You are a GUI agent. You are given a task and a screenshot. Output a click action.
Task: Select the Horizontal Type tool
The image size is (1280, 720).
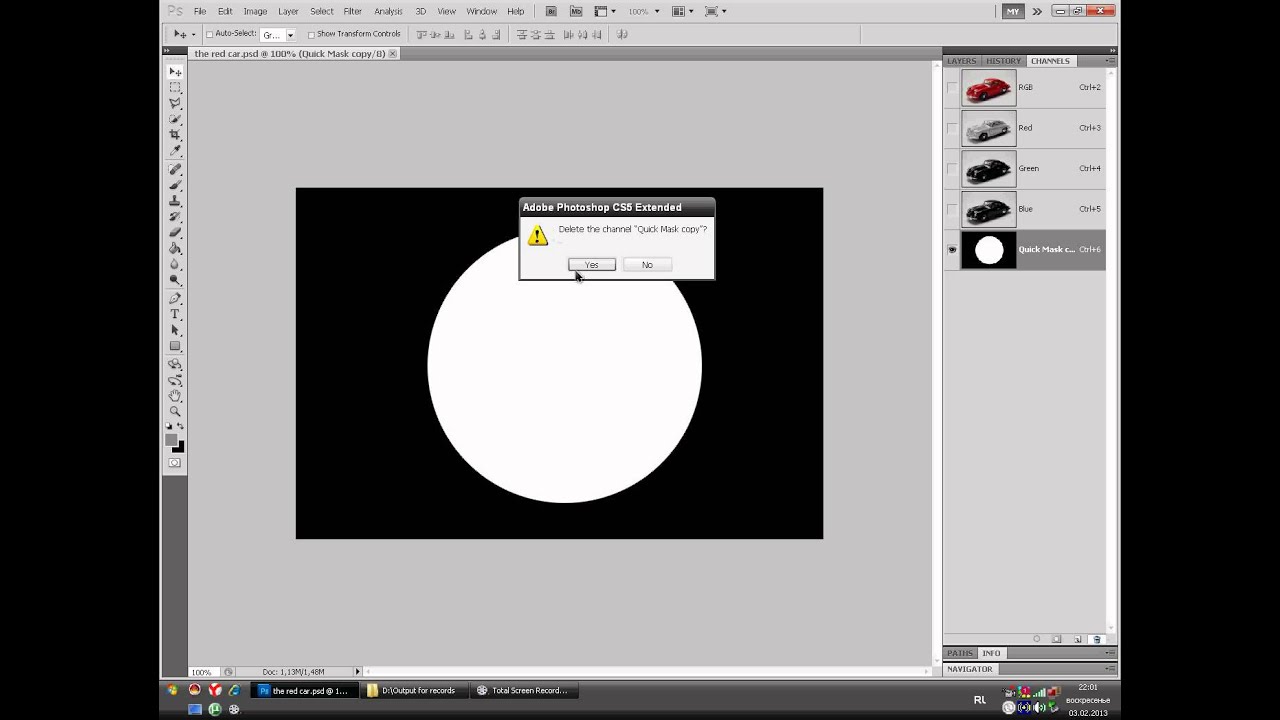[175, 314]
